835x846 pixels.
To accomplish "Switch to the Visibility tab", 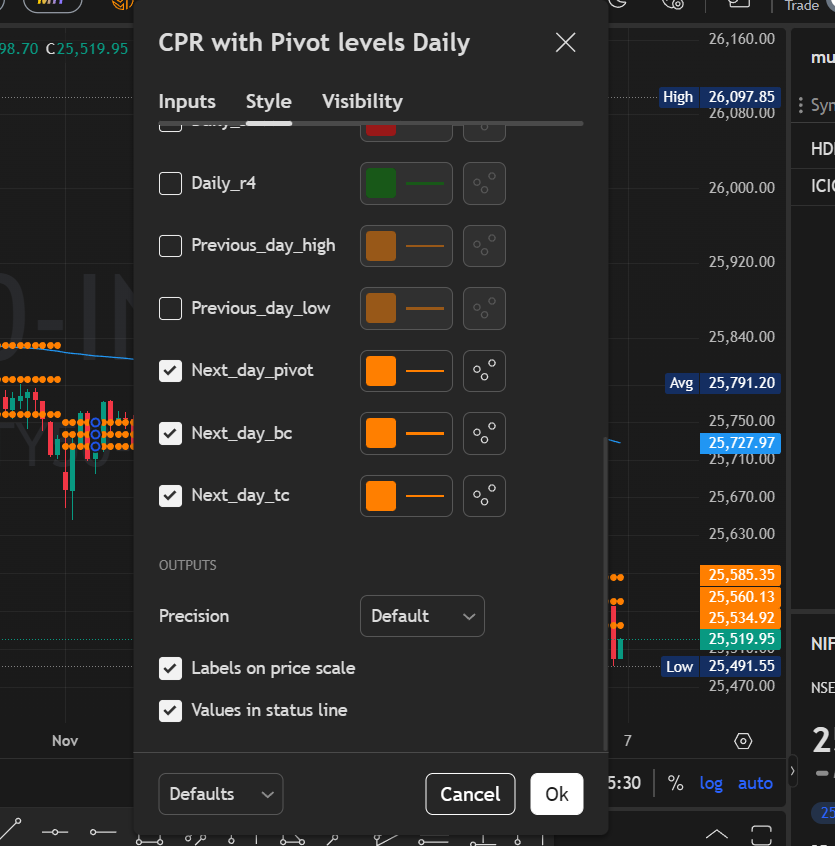I will 362,102.
